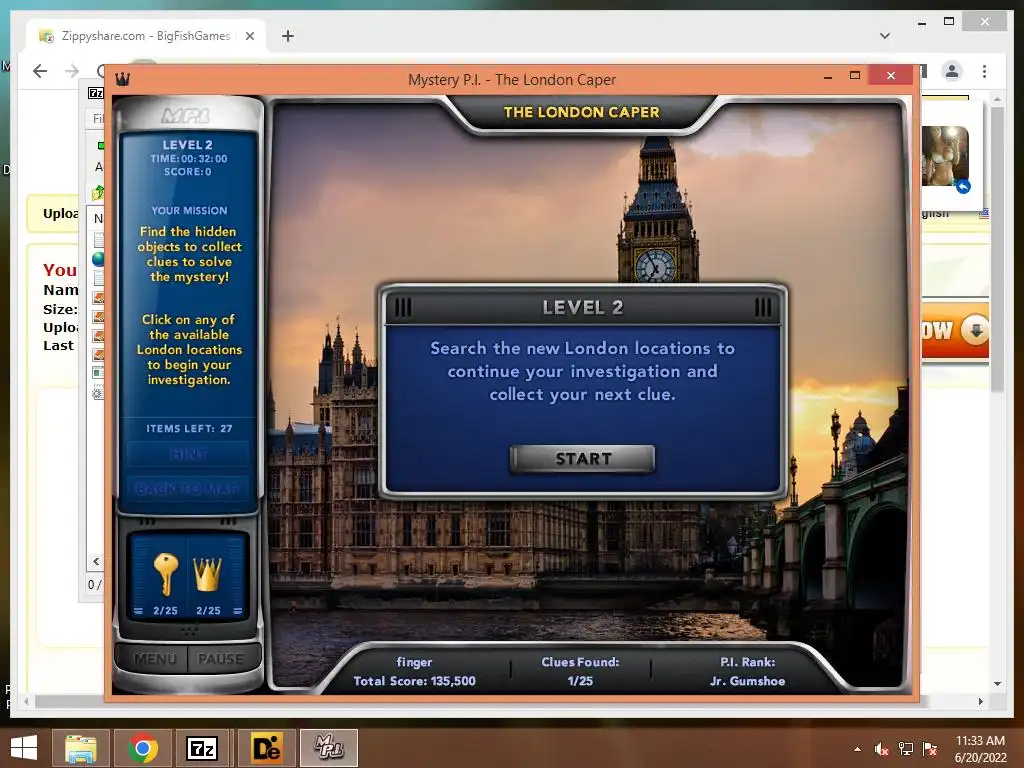Click 7-Zip icon in background window title
The width and height of the screenshot is (1024, 768).
[95, 93]
